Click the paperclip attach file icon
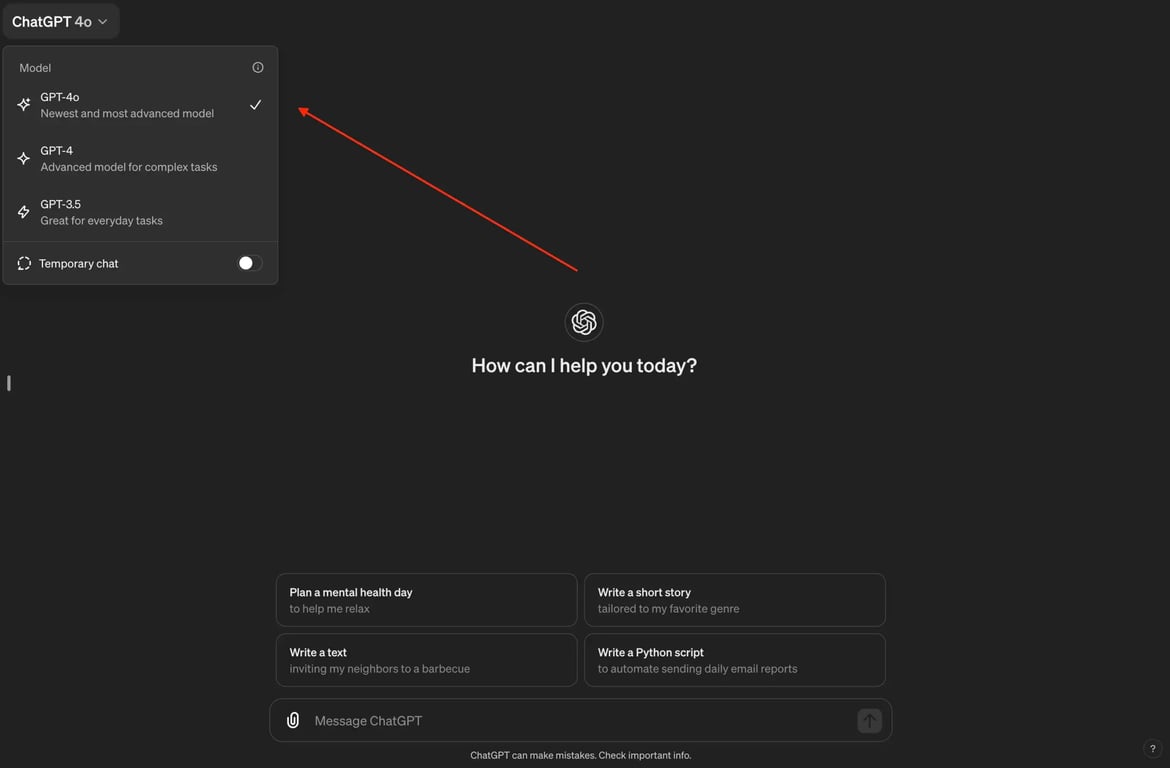Screen dimensions: 1170x768 [293, 720]
